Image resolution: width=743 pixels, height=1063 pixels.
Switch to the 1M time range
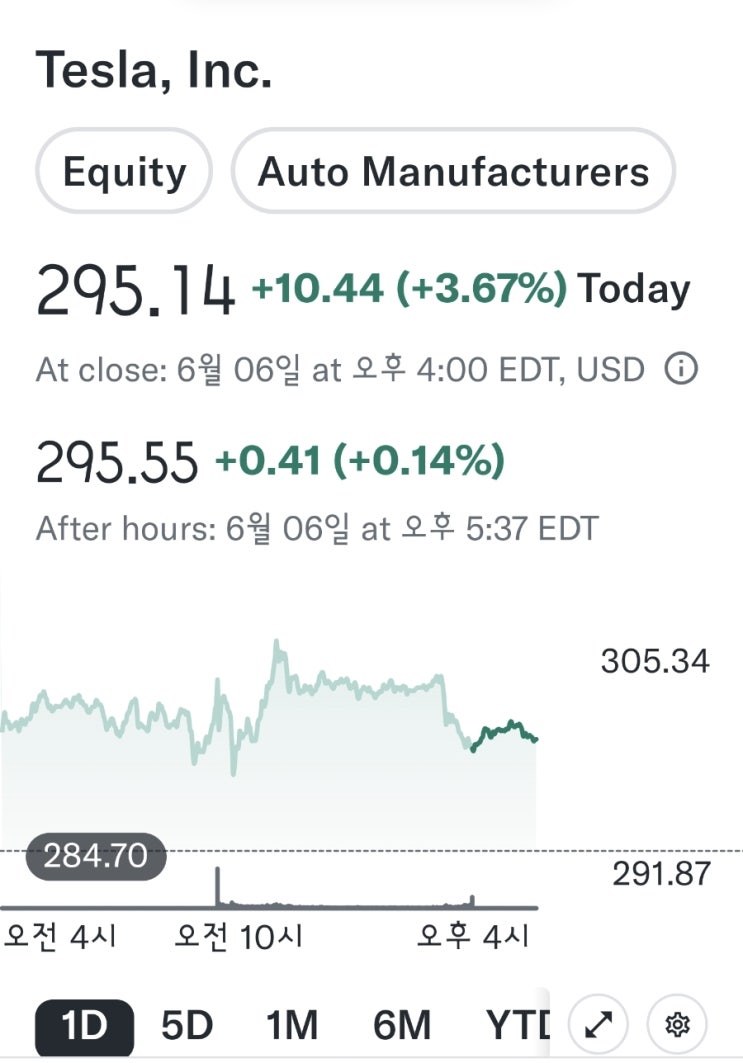[x=292, y=1026]
